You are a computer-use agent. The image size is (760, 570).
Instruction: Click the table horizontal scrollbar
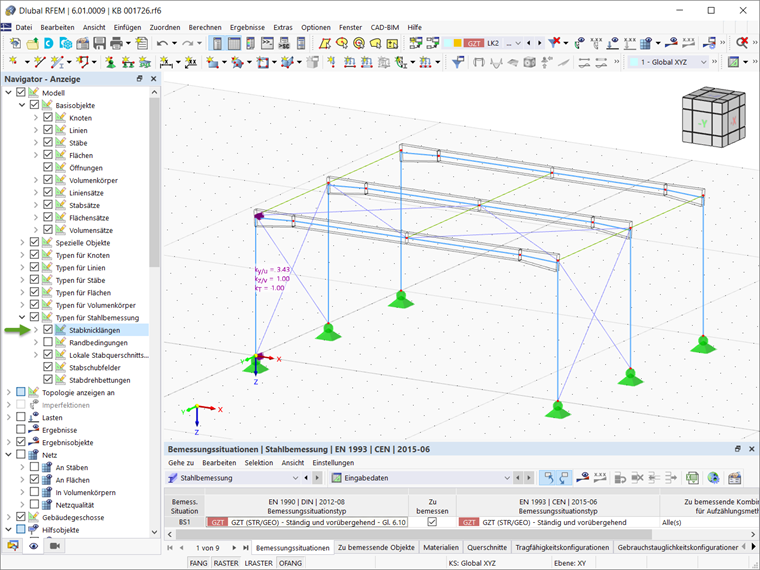pyautogui.click(x=414, y=534)
